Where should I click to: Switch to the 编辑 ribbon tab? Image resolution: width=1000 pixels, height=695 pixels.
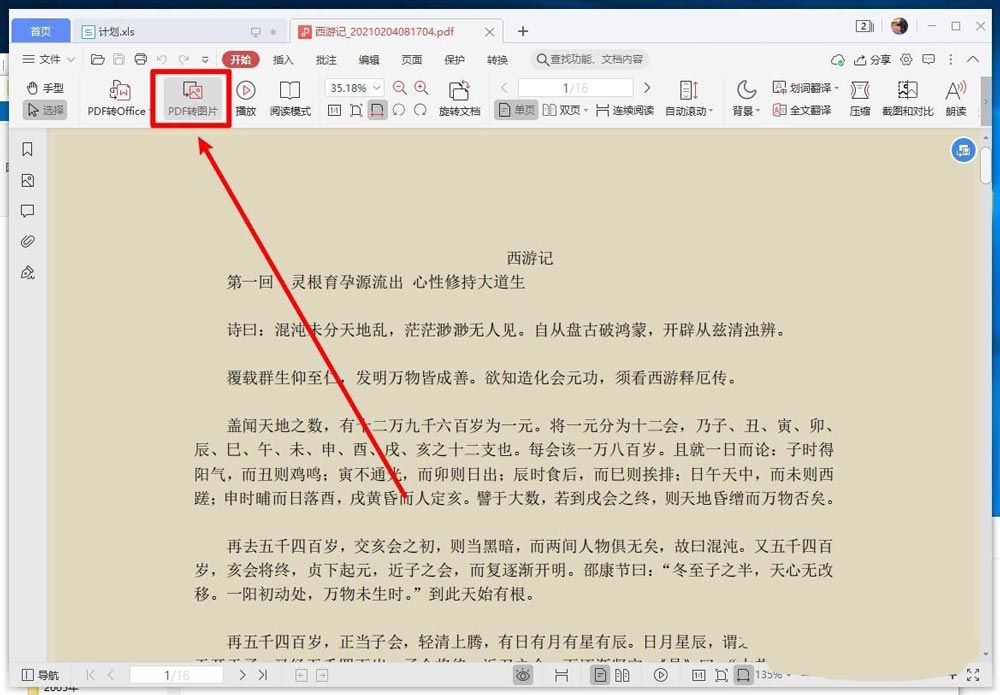click(x=369, y=59)
